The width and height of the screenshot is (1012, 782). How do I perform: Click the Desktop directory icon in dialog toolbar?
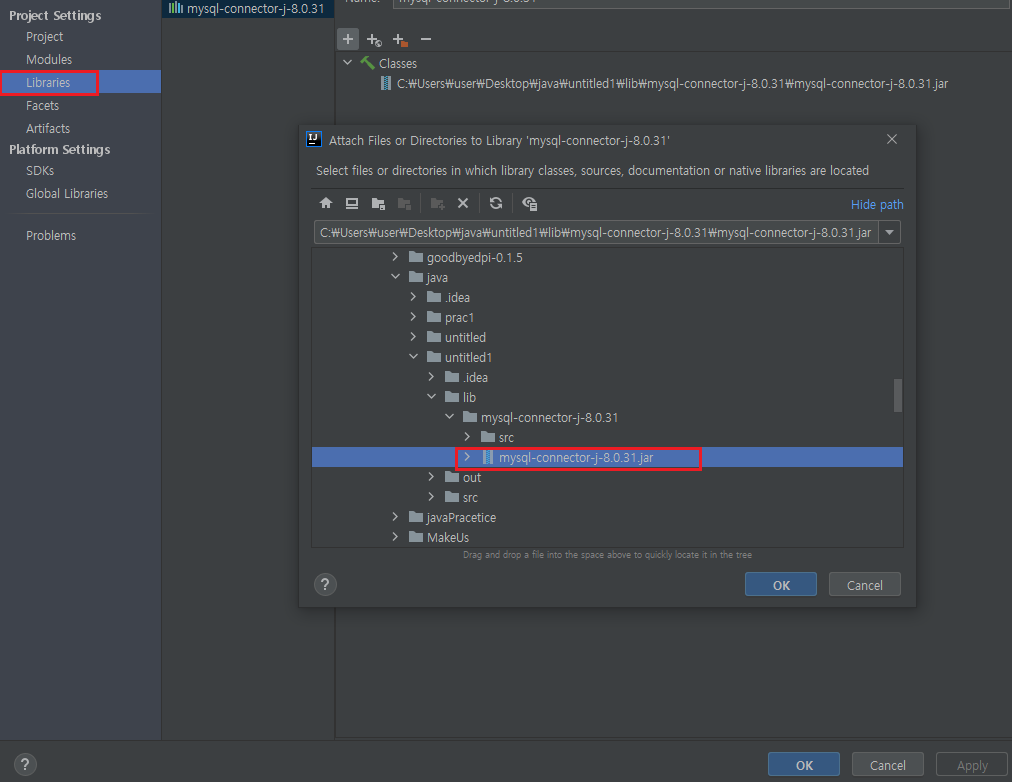tap(352, 204)
